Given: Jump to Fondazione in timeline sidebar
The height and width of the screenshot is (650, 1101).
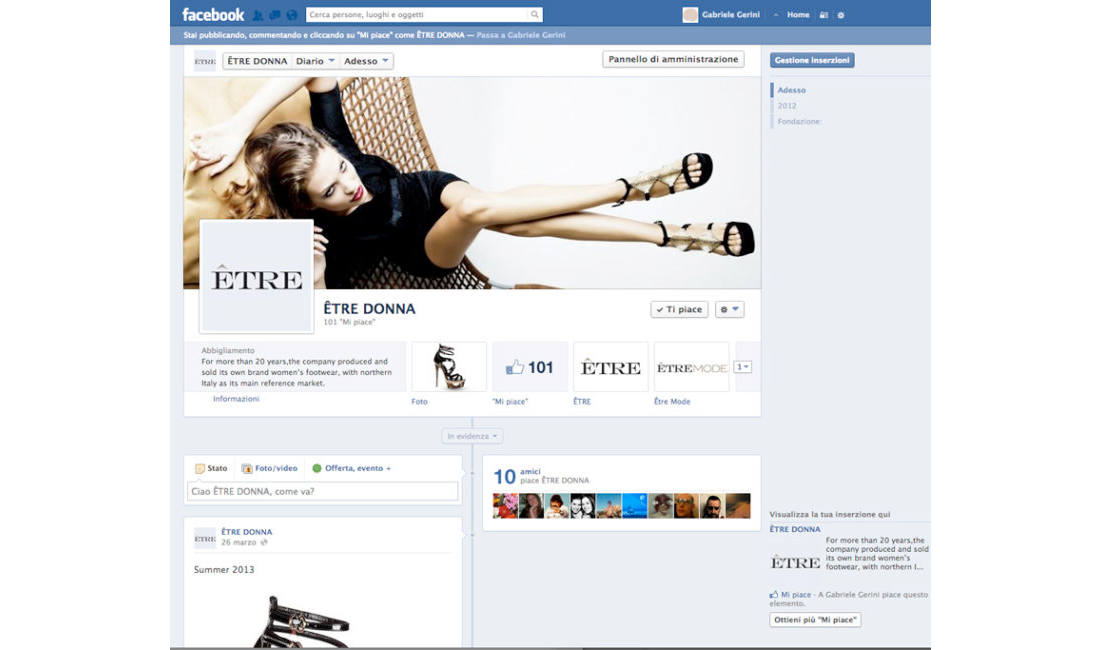Looking at the screenshot, I should click(x=799, y=121).
